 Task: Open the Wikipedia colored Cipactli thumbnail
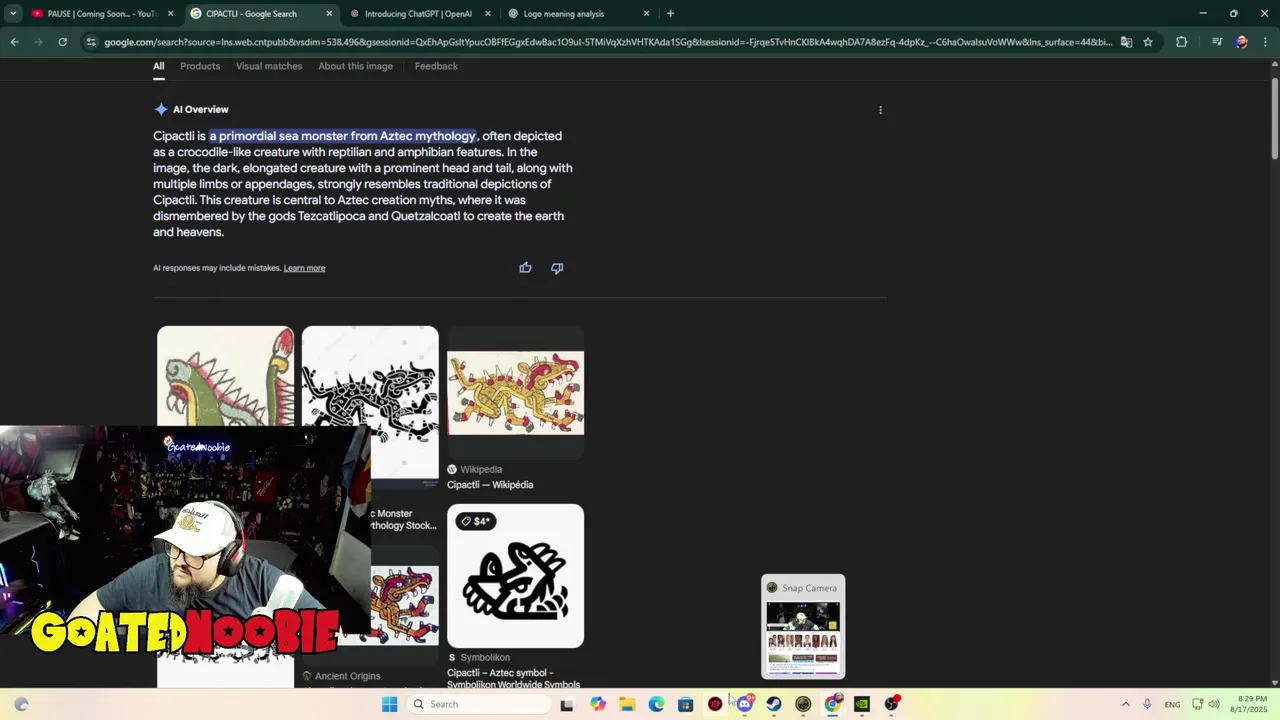pos(515,393)
